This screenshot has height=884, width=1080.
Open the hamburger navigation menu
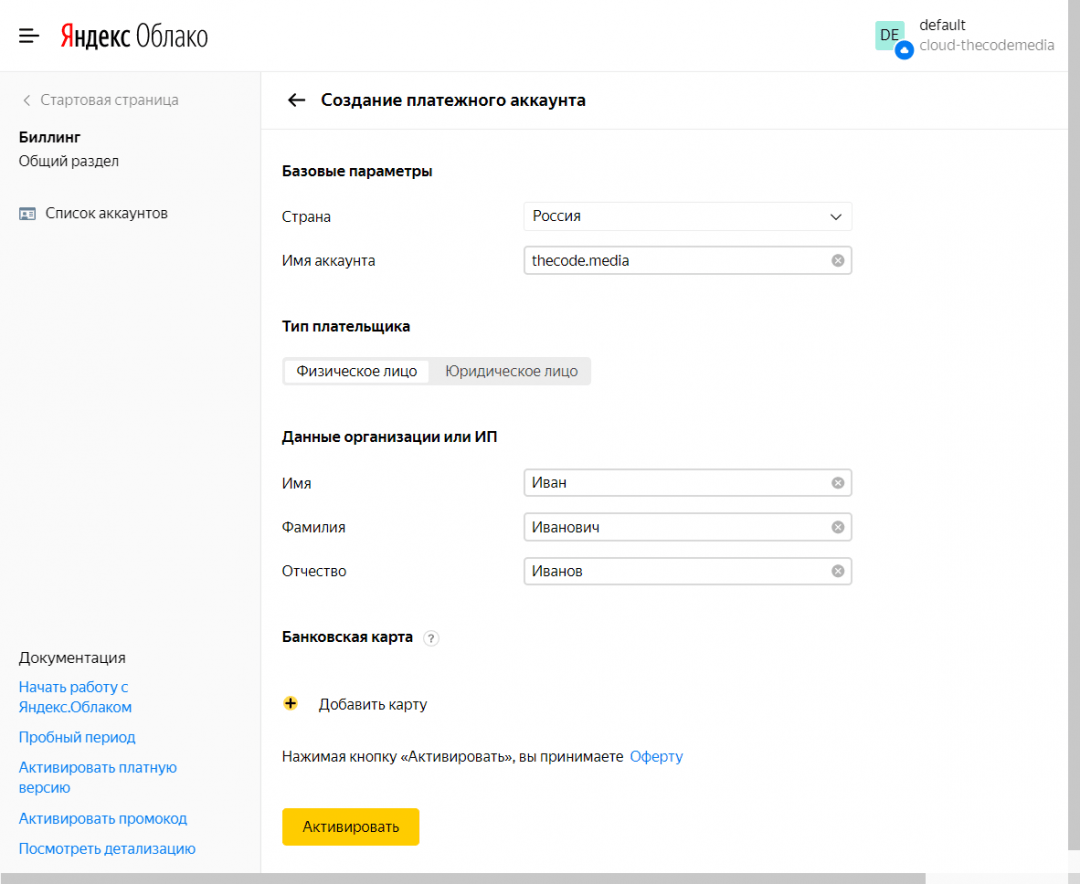29,35
